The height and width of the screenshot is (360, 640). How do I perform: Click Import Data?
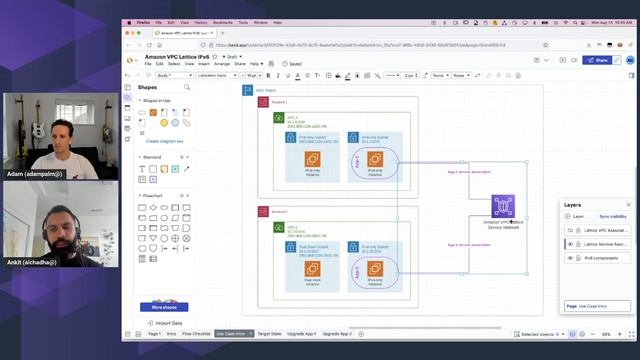click(165, 323)
